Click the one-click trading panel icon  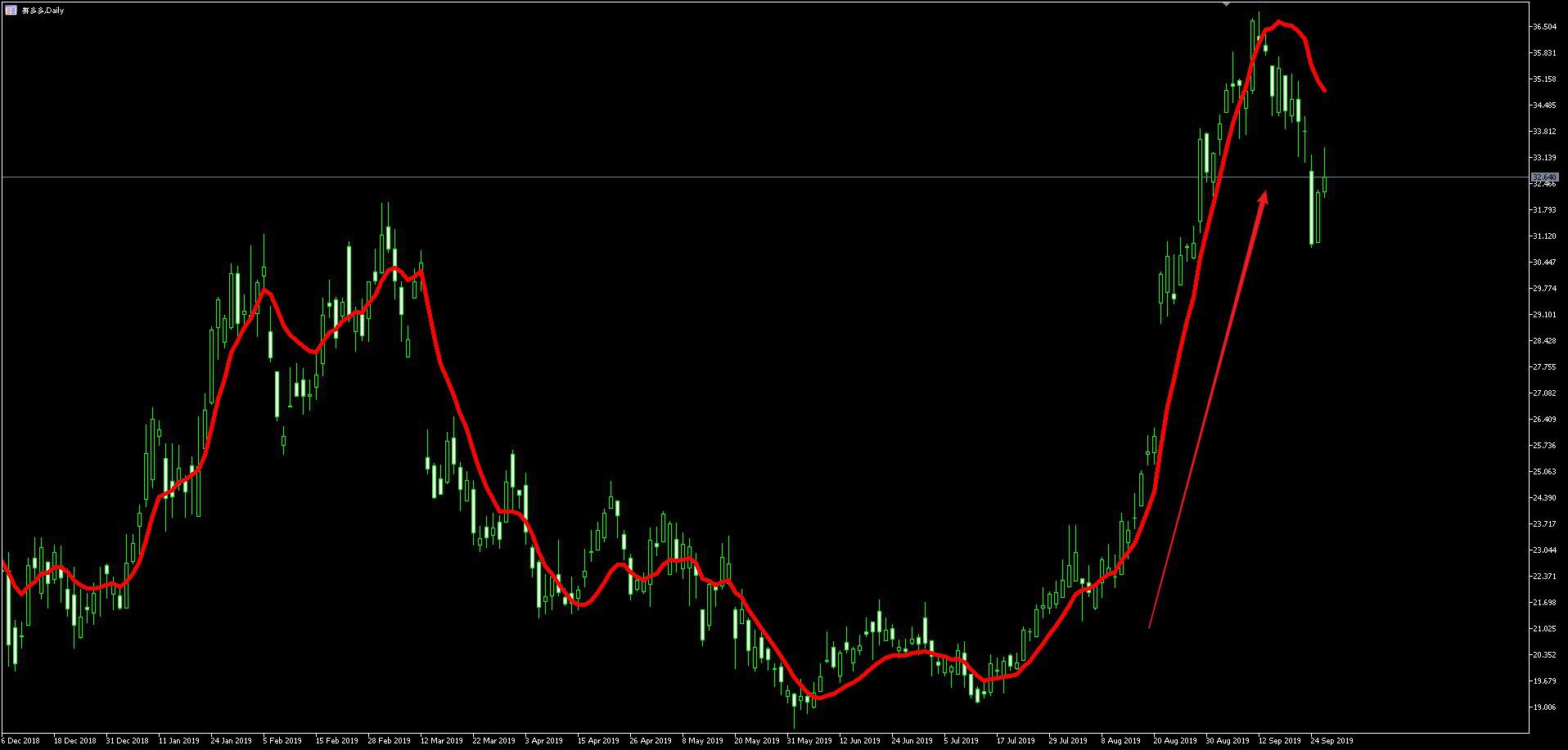click(11, 10)
